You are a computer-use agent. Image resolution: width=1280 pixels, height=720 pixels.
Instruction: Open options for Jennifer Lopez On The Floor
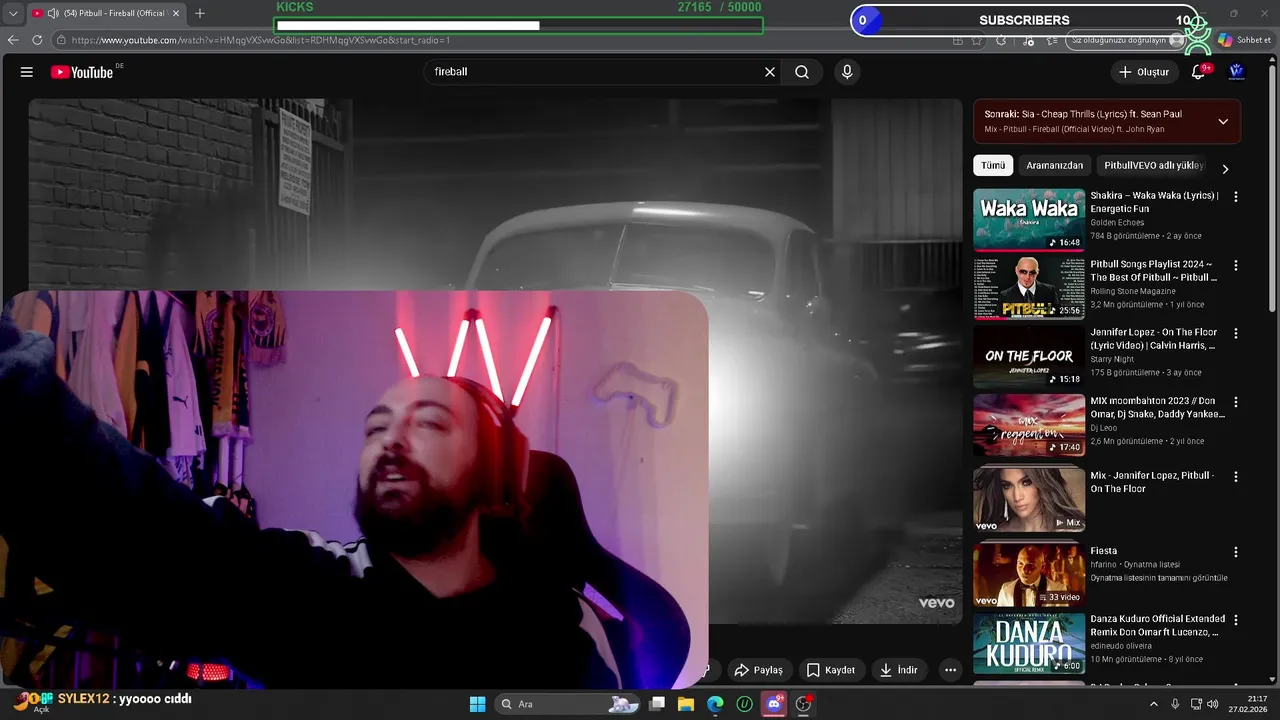pyautogui.click(x=1236, y=333)
